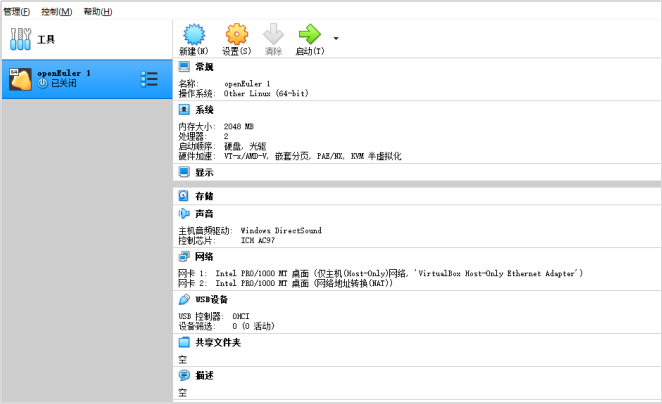Open the 控制(M) menu
The image size is (662, 404).
tap(57, 12)
